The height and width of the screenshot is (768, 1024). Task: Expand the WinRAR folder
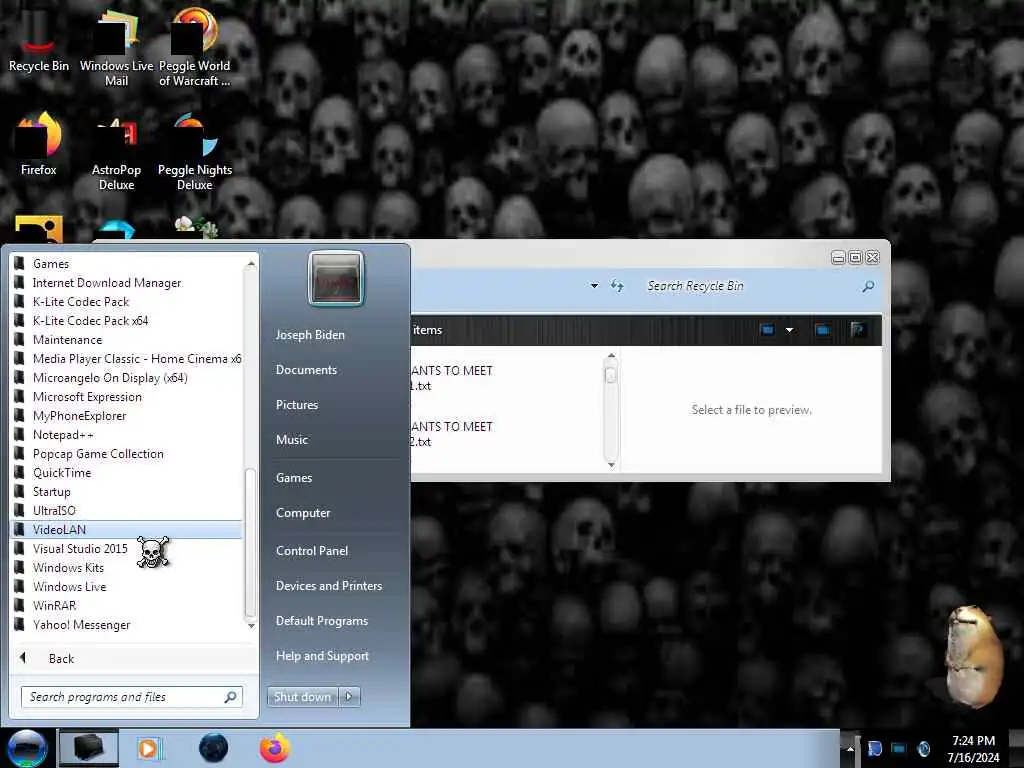pos(127,605)
